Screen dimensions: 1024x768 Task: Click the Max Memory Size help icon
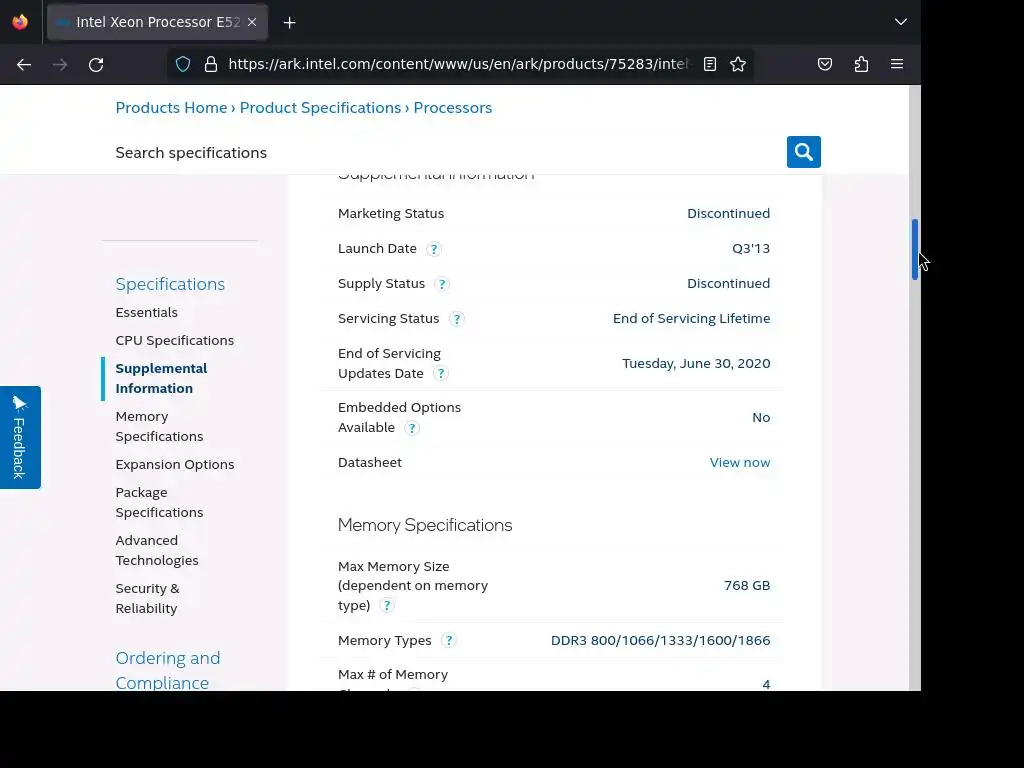[x=387, y=605]
